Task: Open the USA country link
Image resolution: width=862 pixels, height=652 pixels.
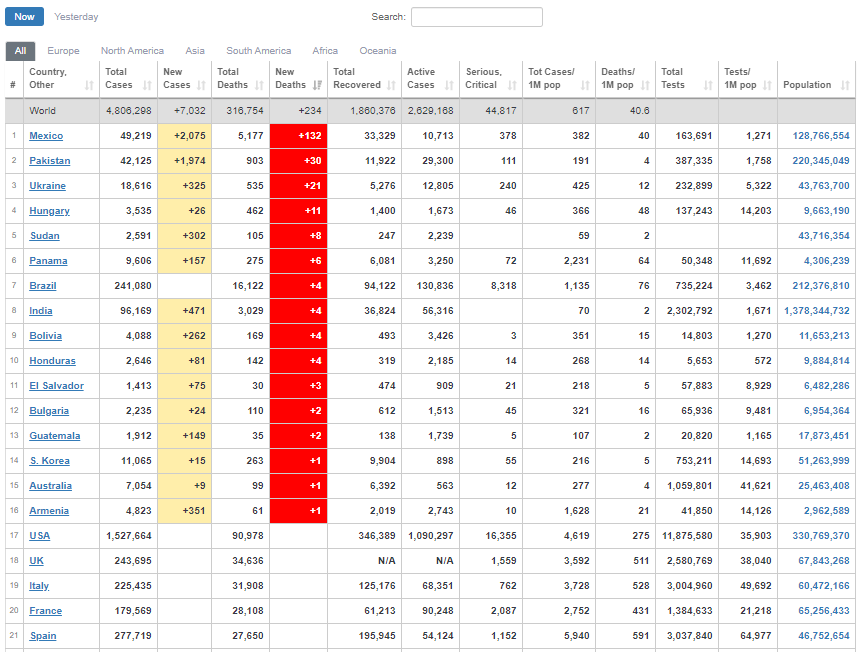Action: coord(40,536)
